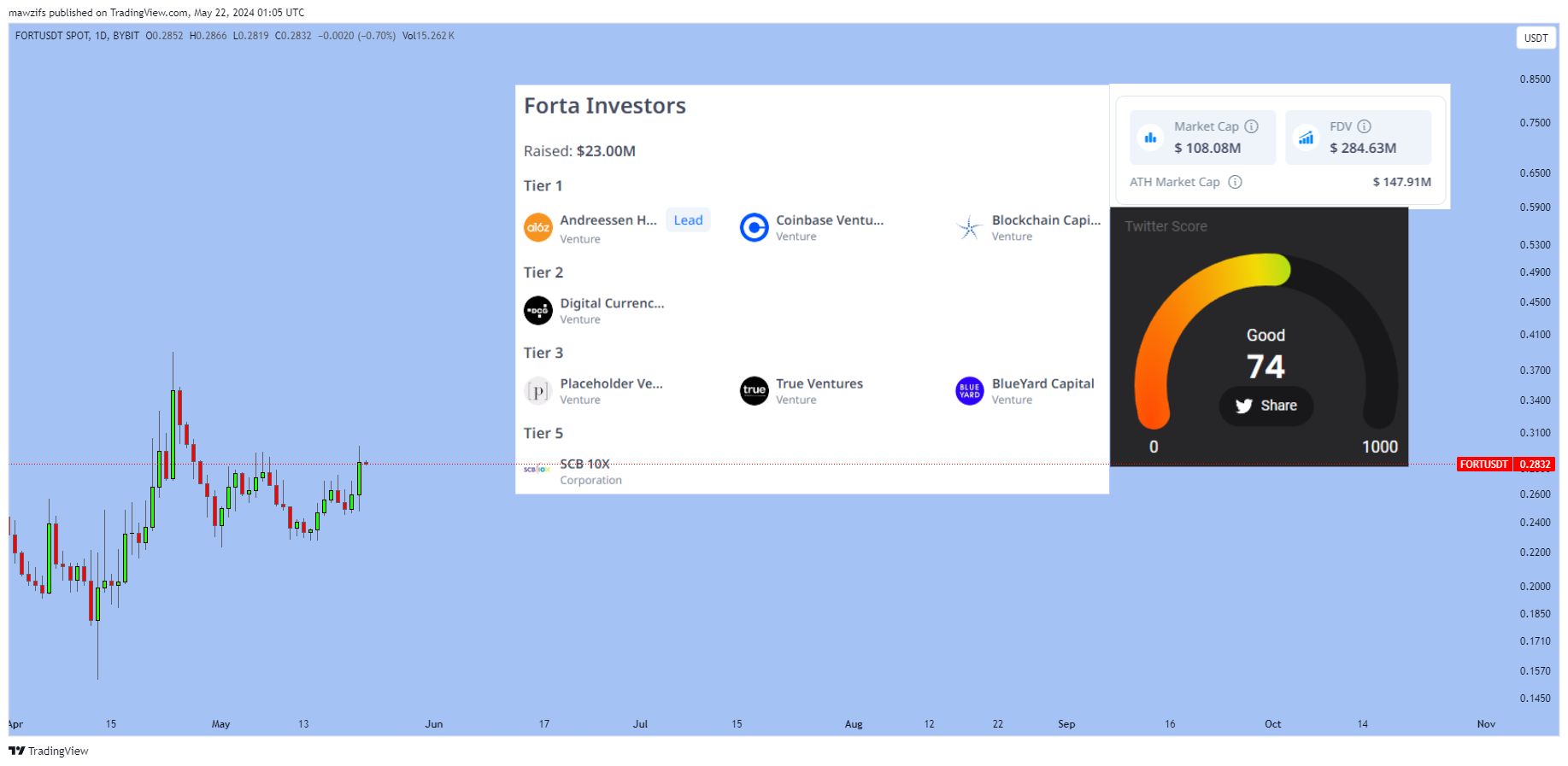Viewport: 1568px width, 766px height.
Task: Click the Jun label on time axis
Action: click(434, 724)
